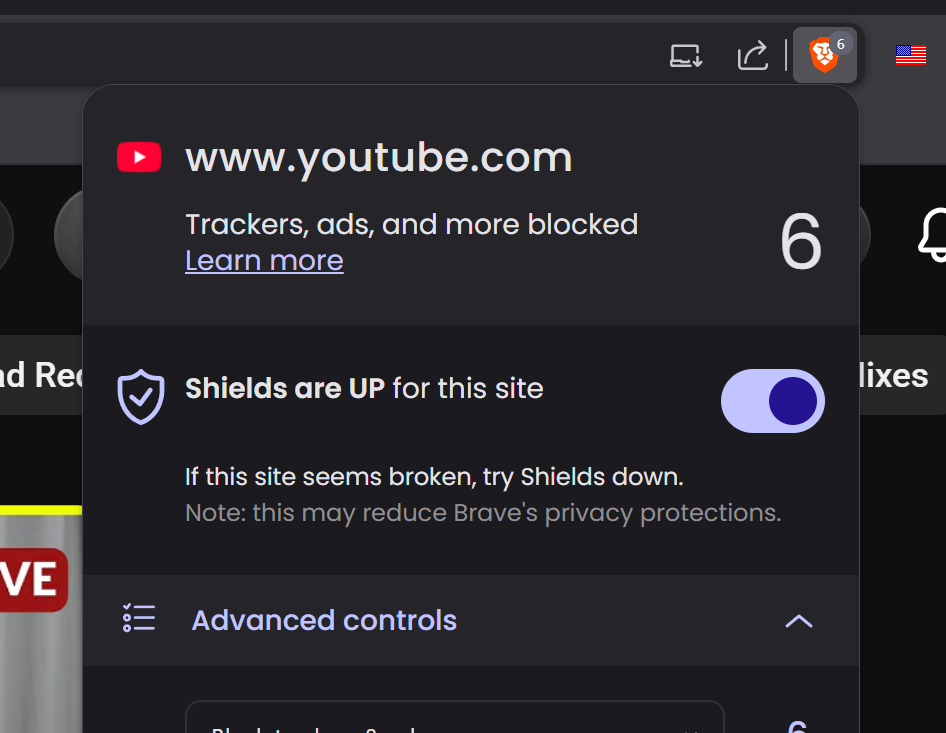
Task: Click the large blocked count number
Action: pyautogui.click(x=800, y=243)
